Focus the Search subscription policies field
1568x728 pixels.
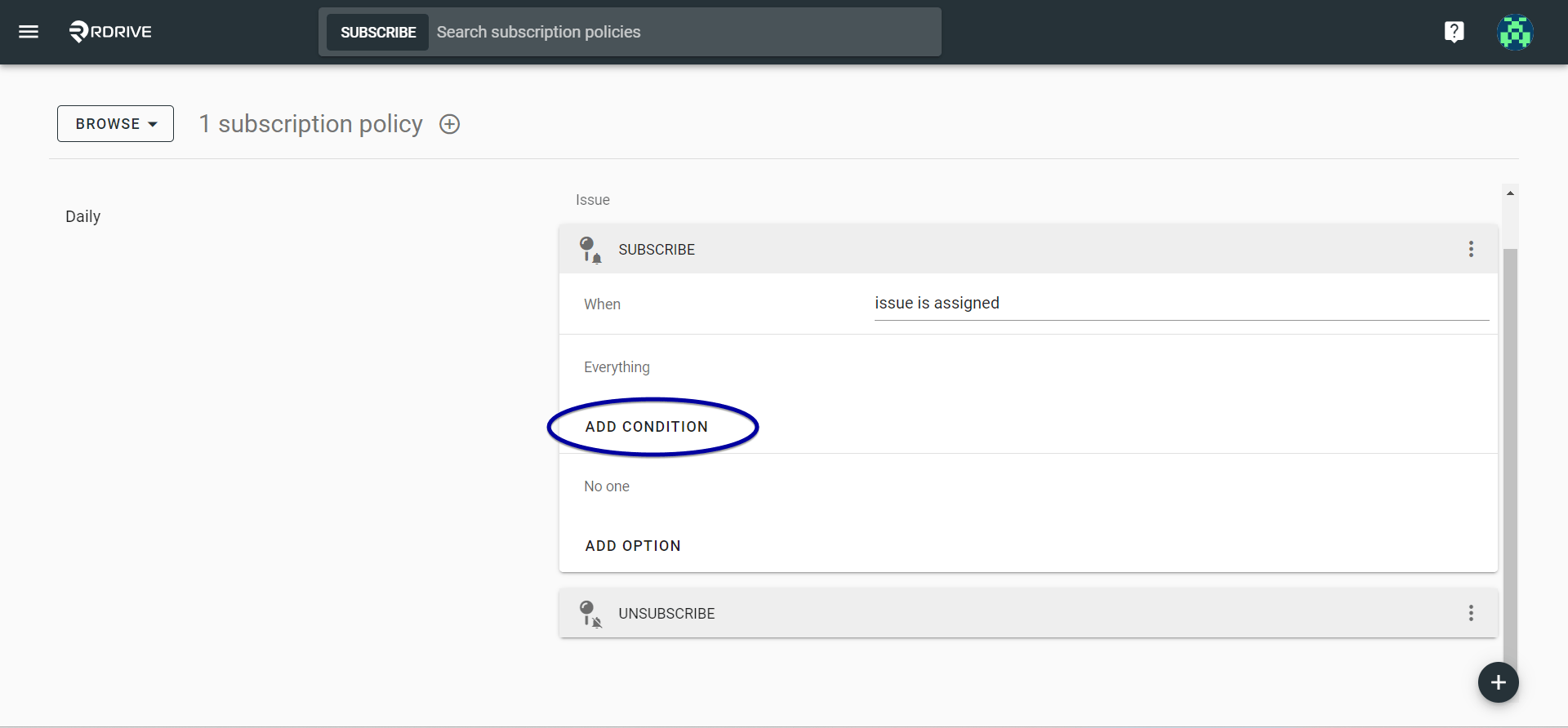pos(684,32)
